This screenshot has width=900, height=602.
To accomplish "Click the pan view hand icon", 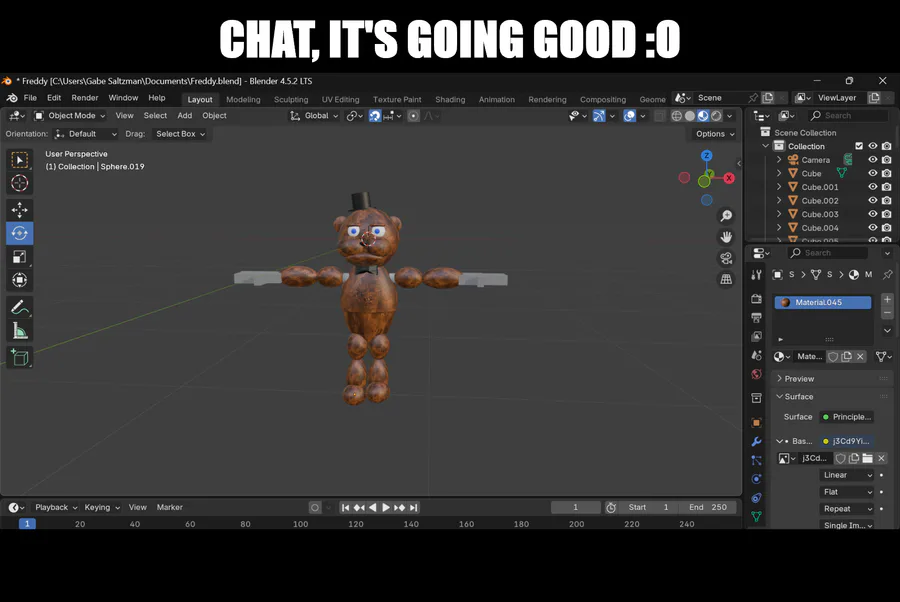I will (x=726, y=237).
